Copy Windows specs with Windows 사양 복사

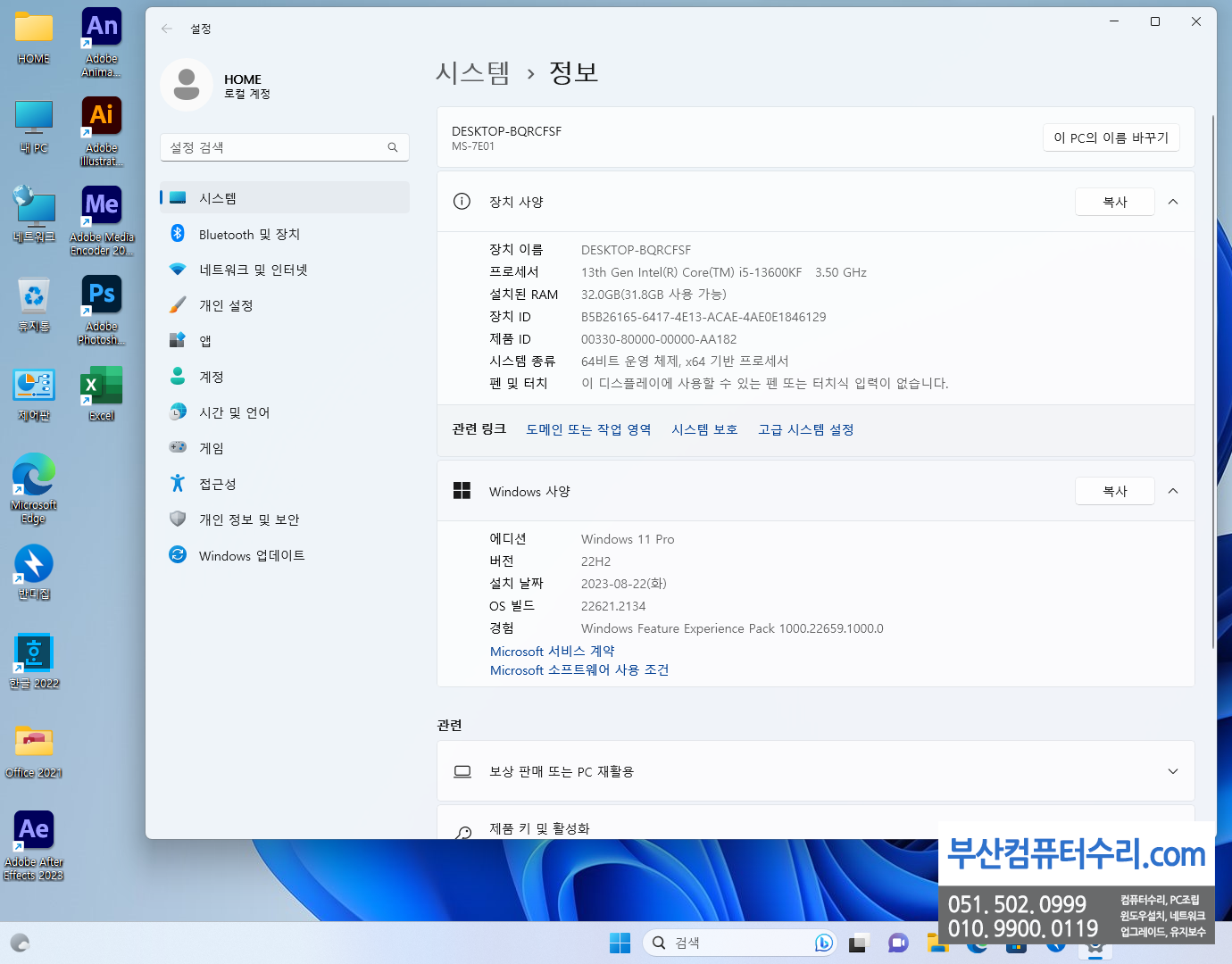pyautogui.click(x=1115, y=491)
